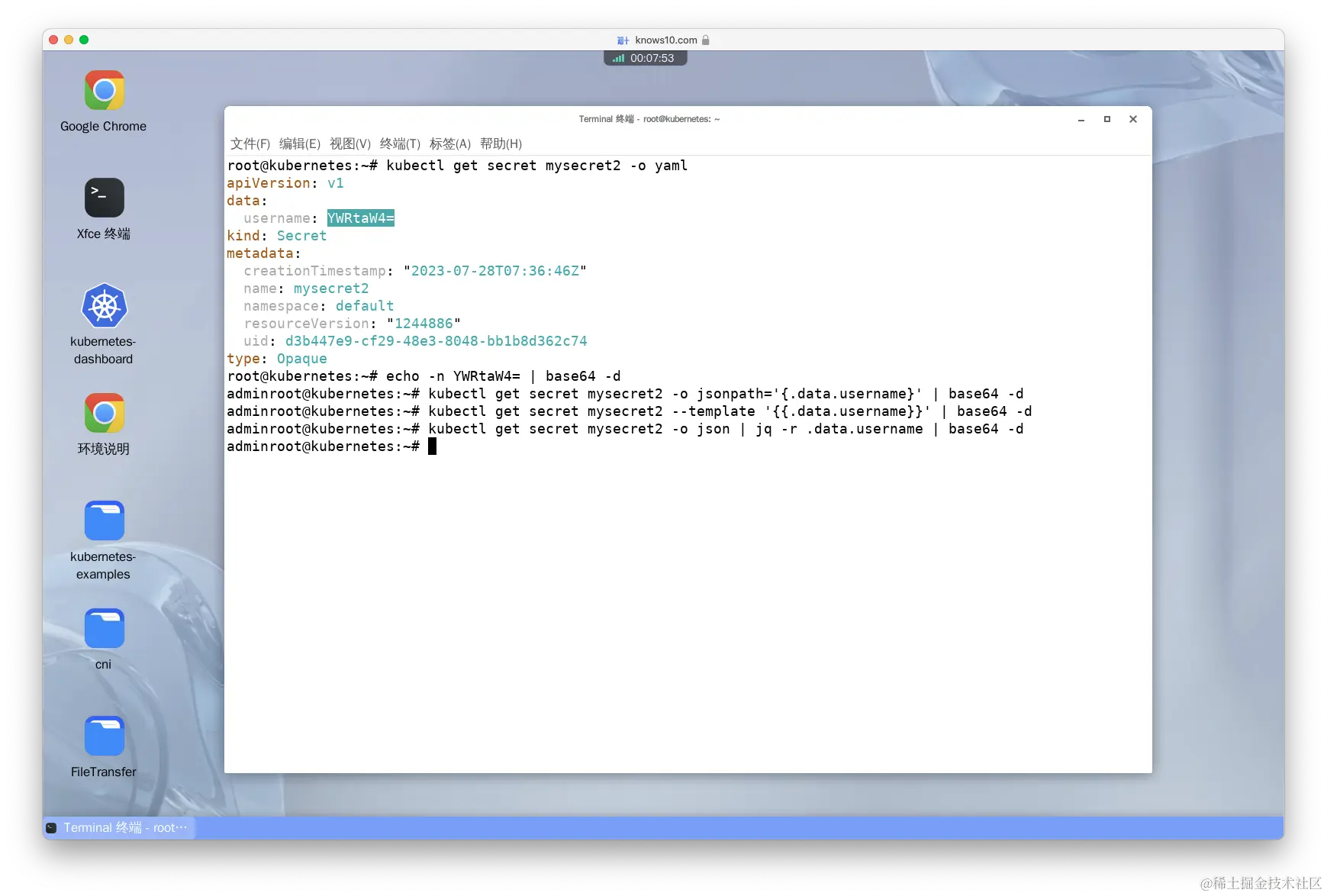Image resolution: width=1327 pixels, height=896 pixels.
Task: Click the lock icon beside knows10.com
Action: [705, 40]
